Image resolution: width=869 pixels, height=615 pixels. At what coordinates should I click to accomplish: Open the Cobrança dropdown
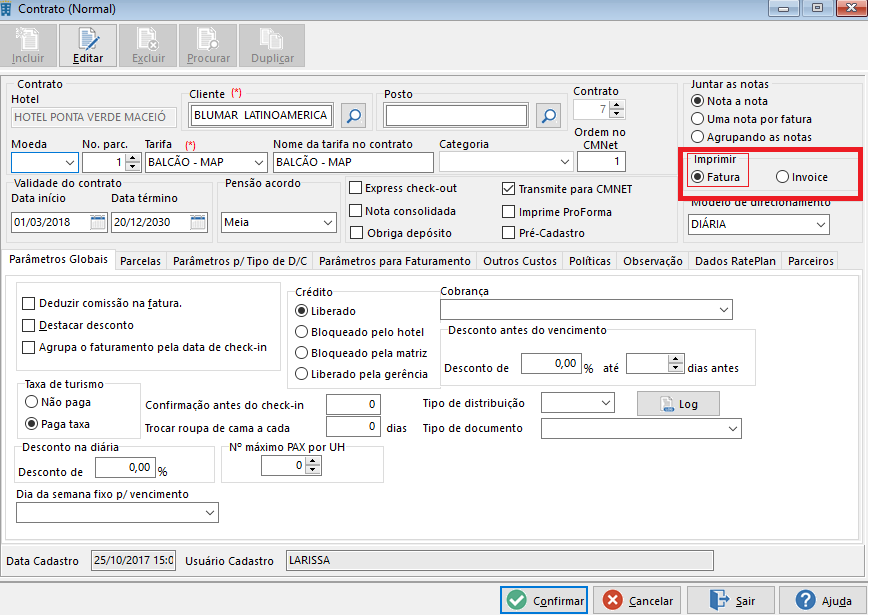point(724,310)
